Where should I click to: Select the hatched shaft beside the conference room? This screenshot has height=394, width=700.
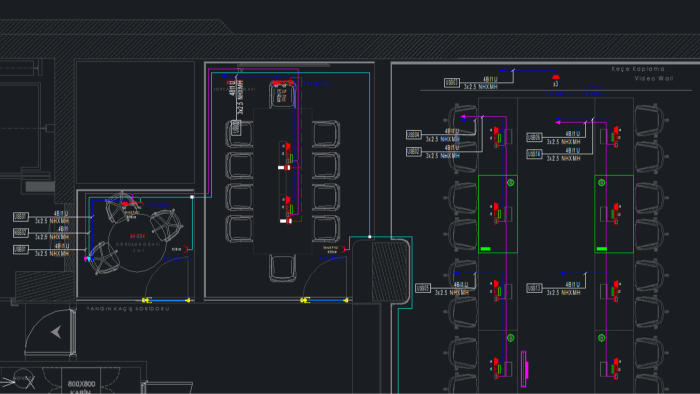(390, 271)
